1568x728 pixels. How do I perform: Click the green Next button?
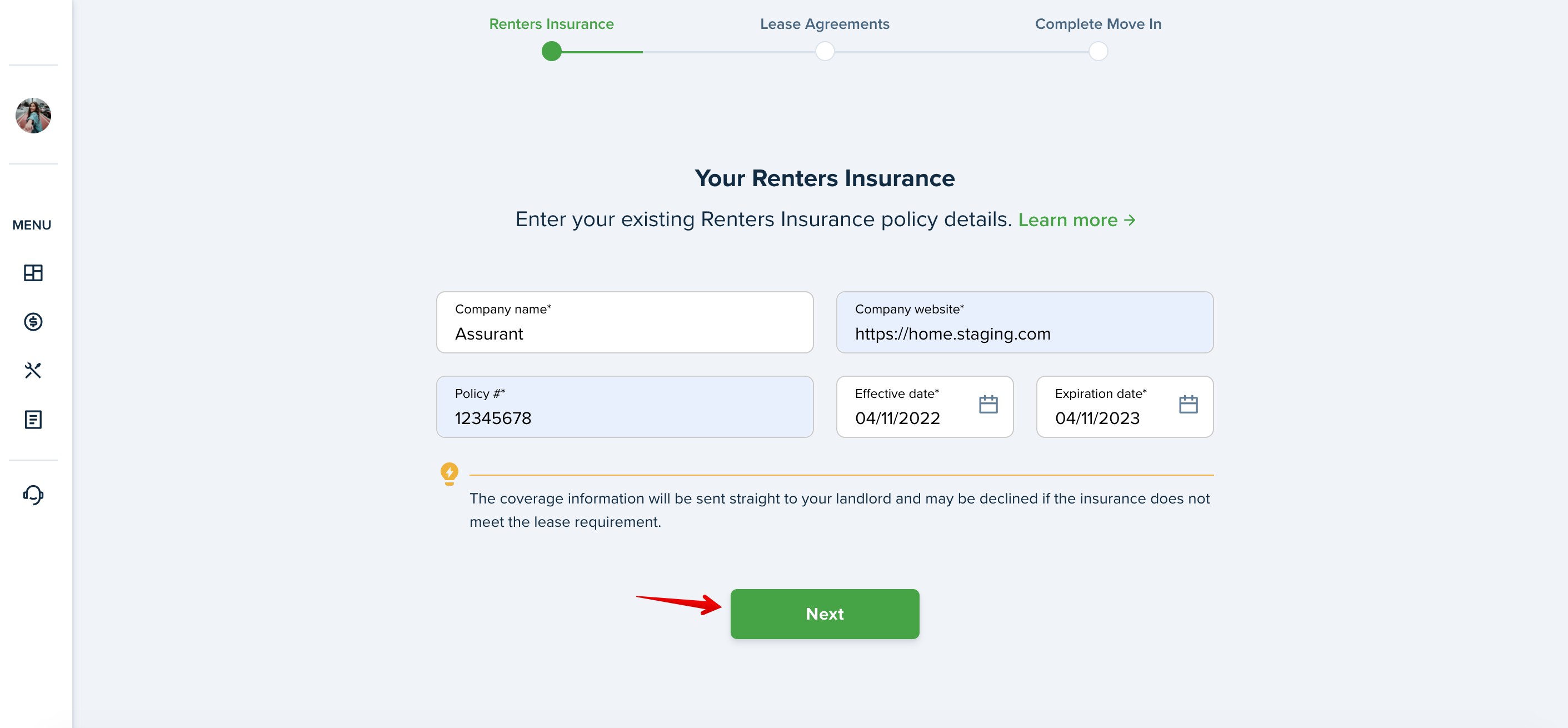(825, 614)
